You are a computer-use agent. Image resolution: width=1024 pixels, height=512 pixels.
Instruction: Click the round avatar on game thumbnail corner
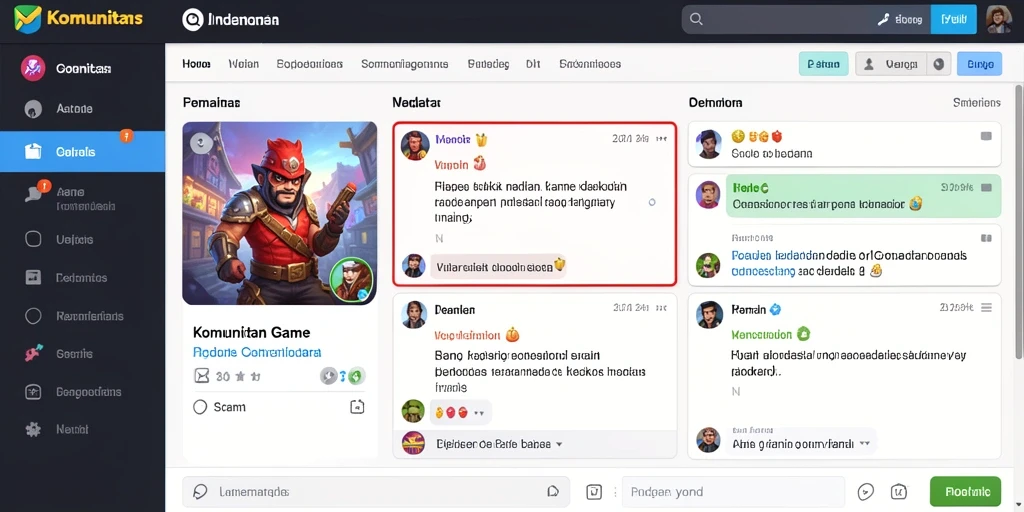351,279
